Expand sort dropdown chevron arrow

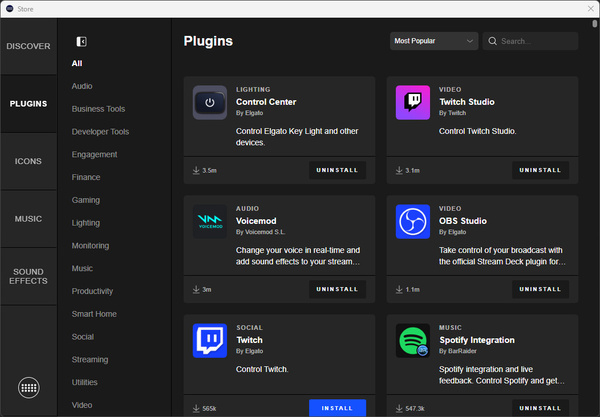(x=470, y=41)
